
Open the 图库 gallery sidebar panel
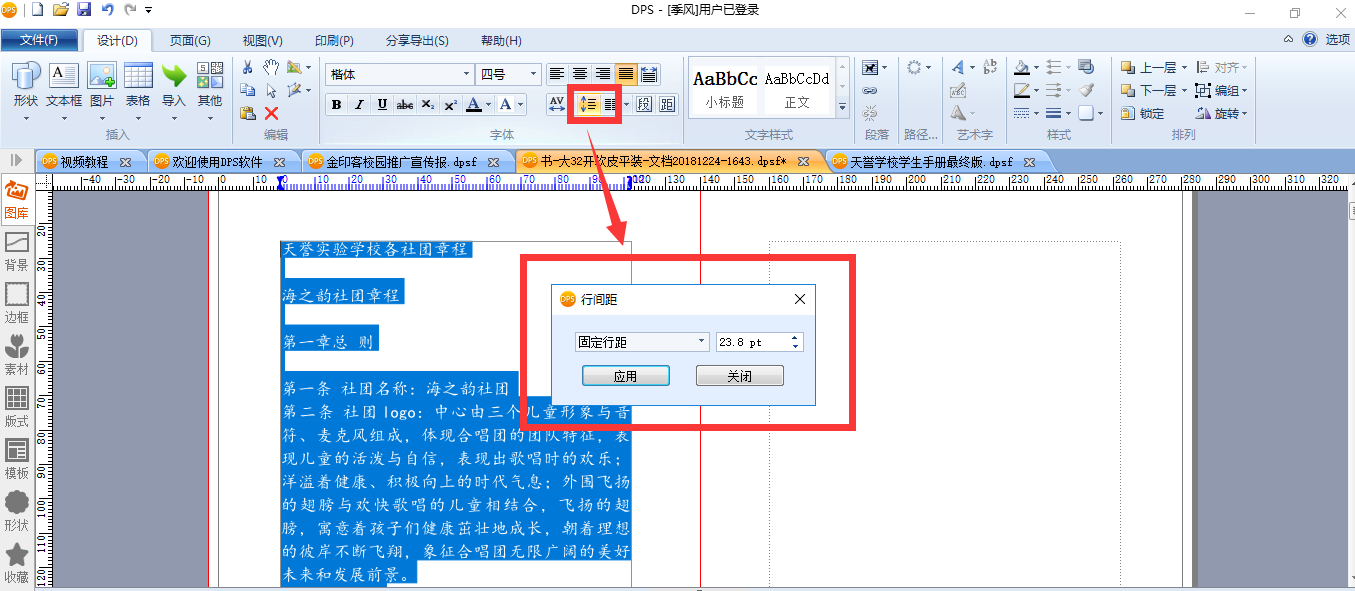[x=17, y=200]
